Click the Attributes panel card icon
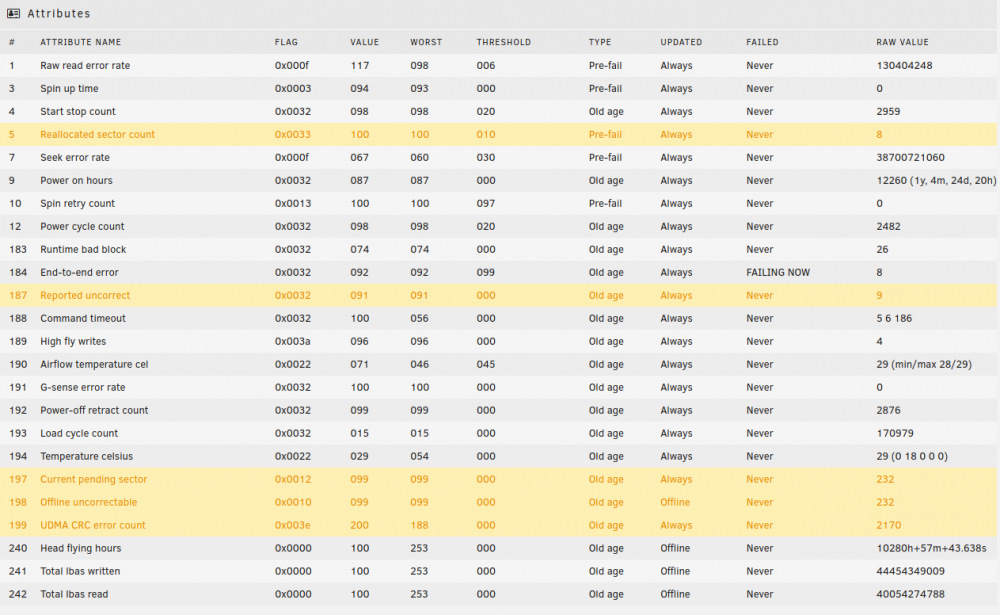This screenshot has width=1000, height=615. coord(13,13)
